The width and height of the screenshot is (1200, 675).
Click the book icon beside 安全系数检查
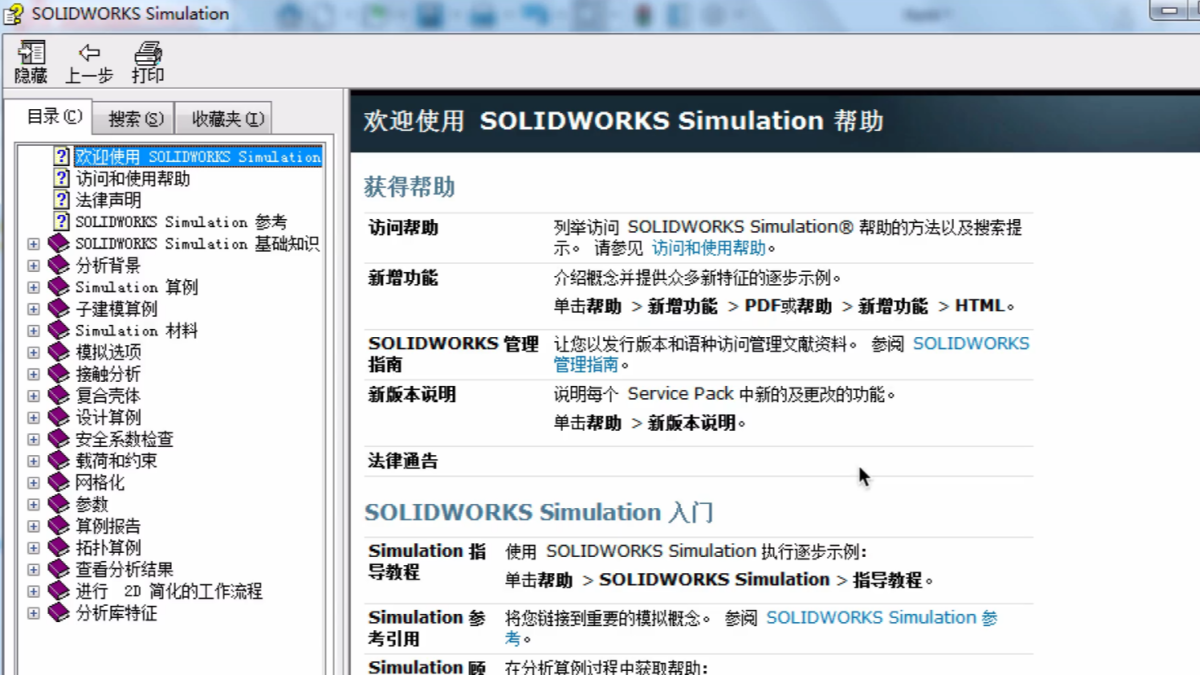coord(59,439)
